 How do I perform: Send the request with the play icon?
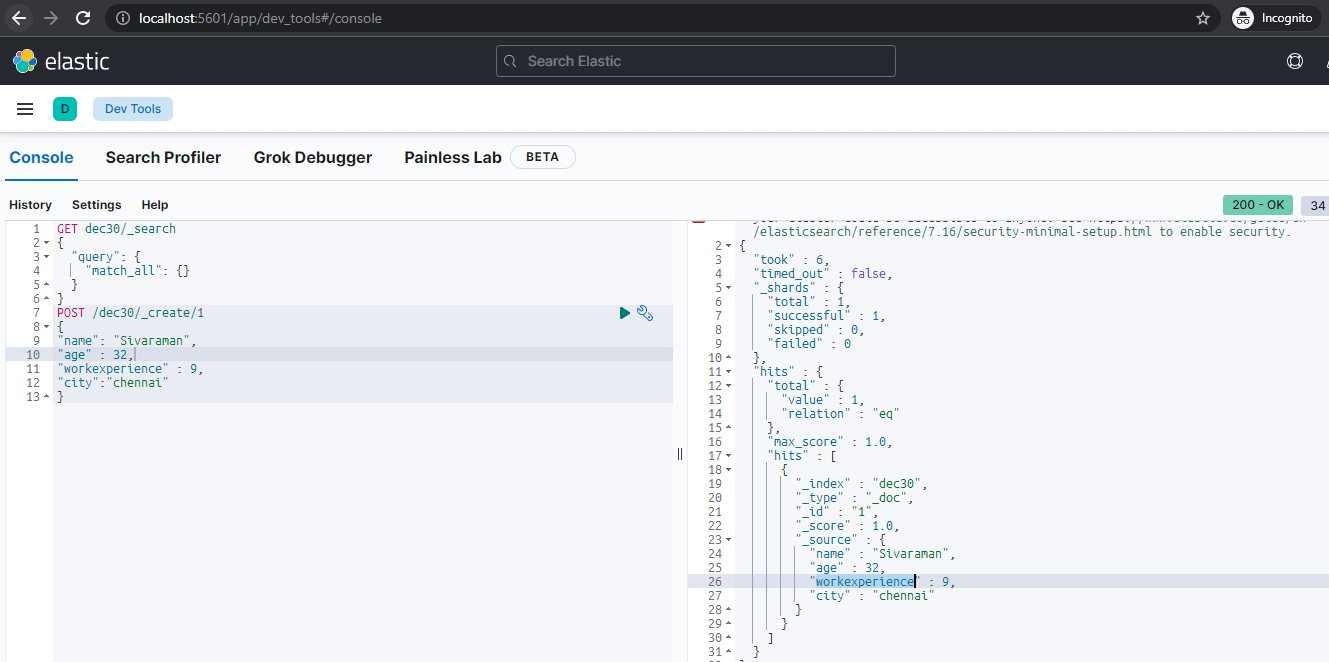coord(623,312)
